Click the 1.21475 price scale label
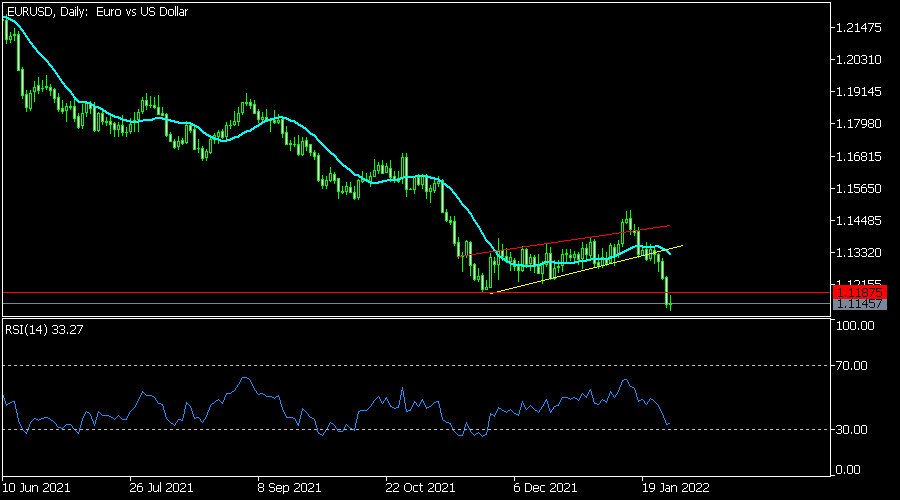Screen dimensions: 900x500 (x=862, y=27)
